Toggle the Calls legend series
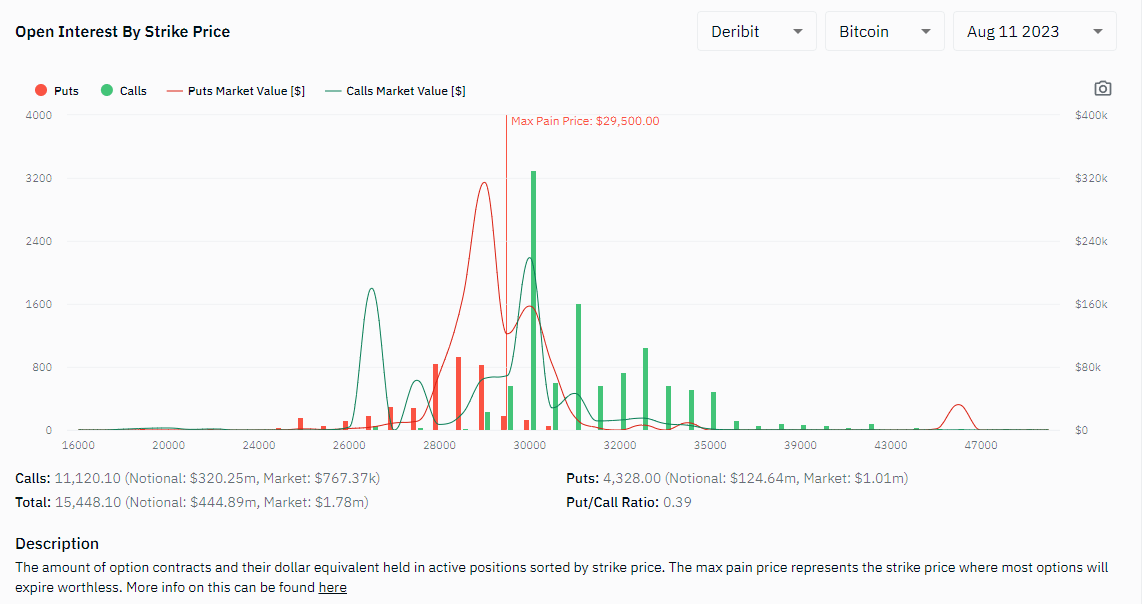Viewport: 1142px width, 604px height. tap(124, 90)
